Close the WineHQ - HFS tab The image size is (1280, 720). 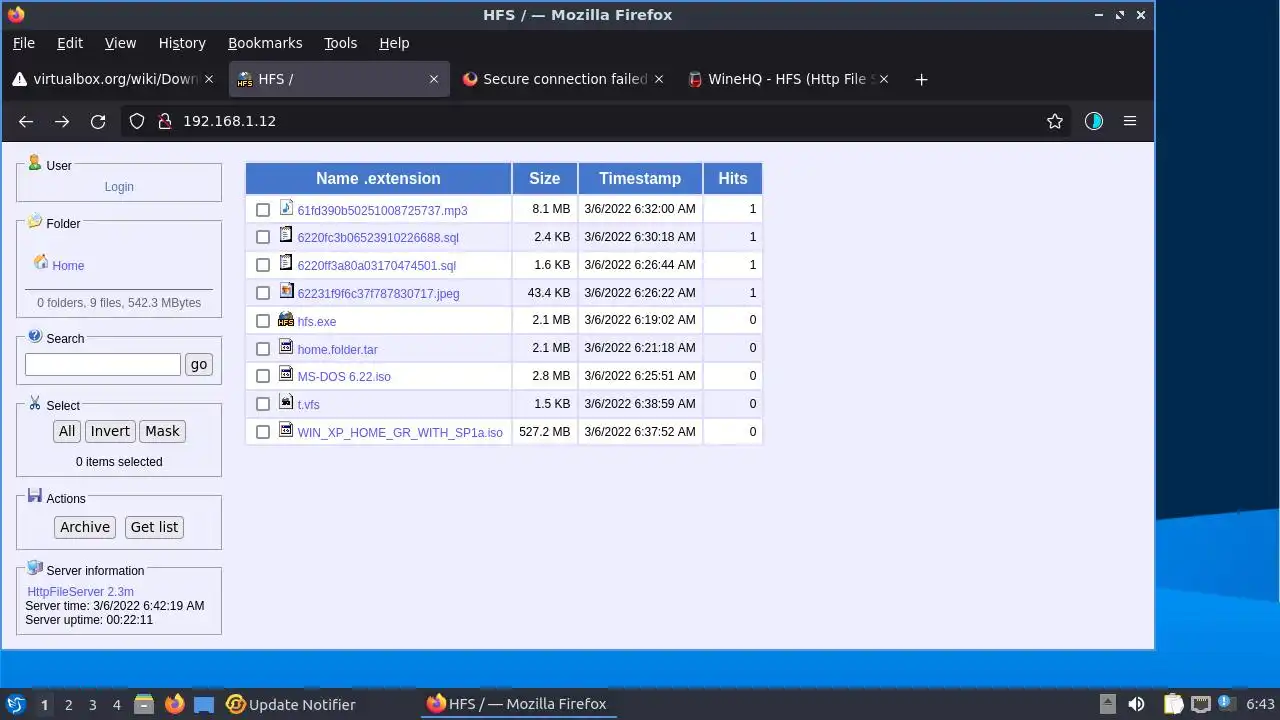884,79
